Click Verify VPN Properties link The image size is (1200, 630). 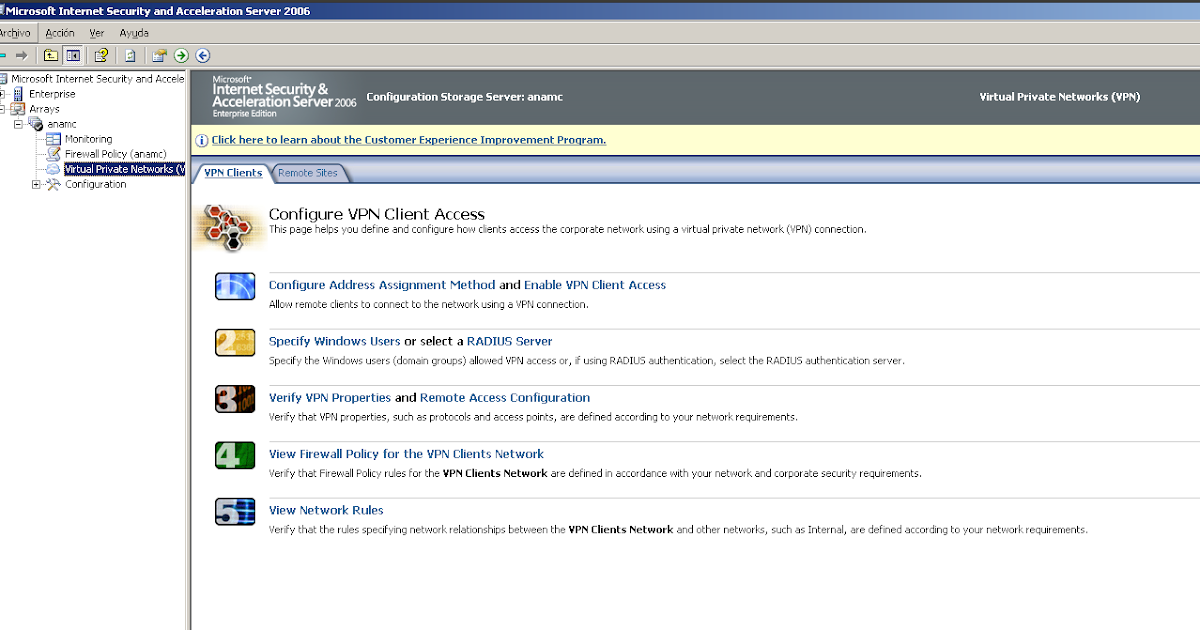click(x=330, y=397)
